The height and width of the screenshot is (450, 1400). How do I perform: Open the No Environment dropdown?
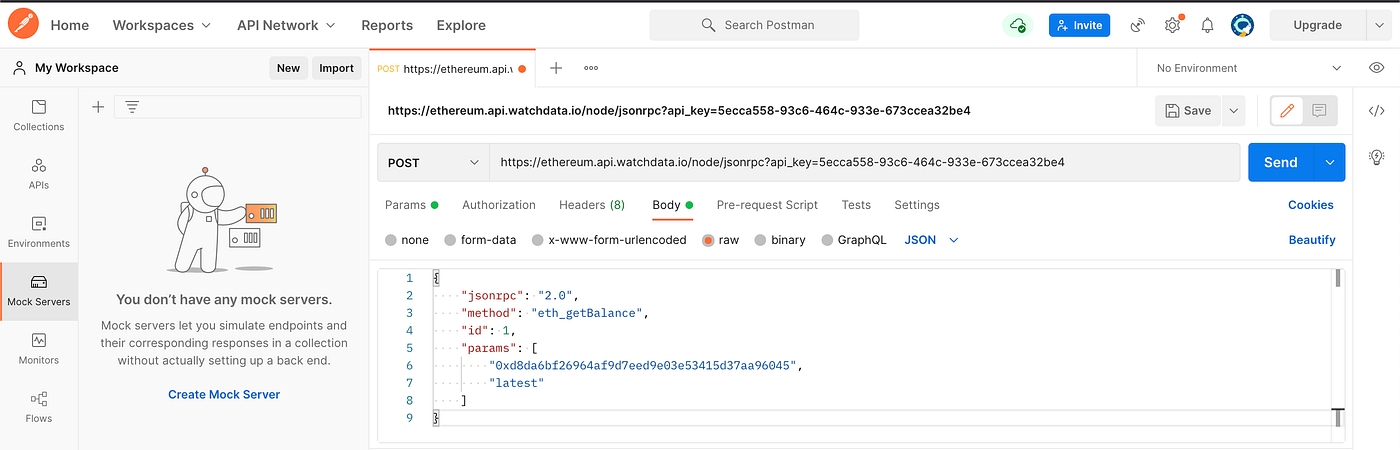coord(1248,68)
